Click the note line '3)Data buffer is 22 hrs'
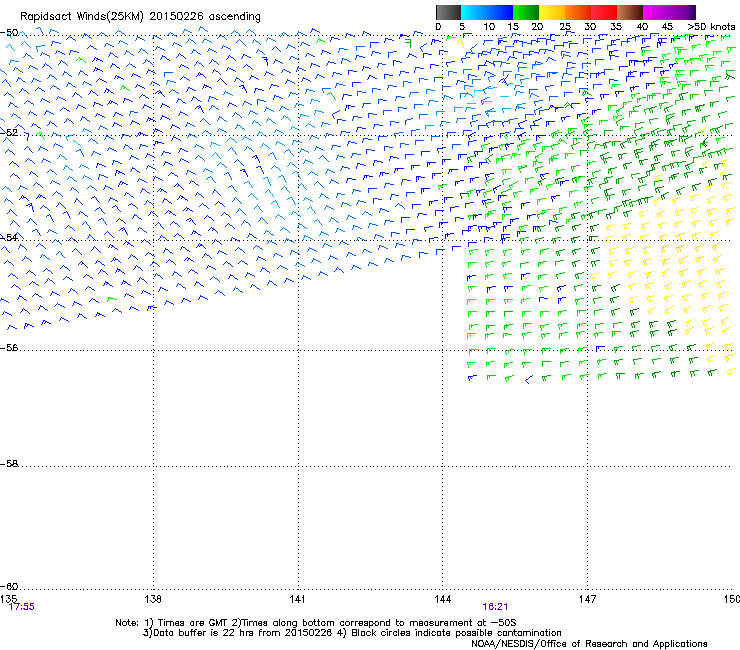The width and height of the screenshot is (740, 650). [352, 633]
